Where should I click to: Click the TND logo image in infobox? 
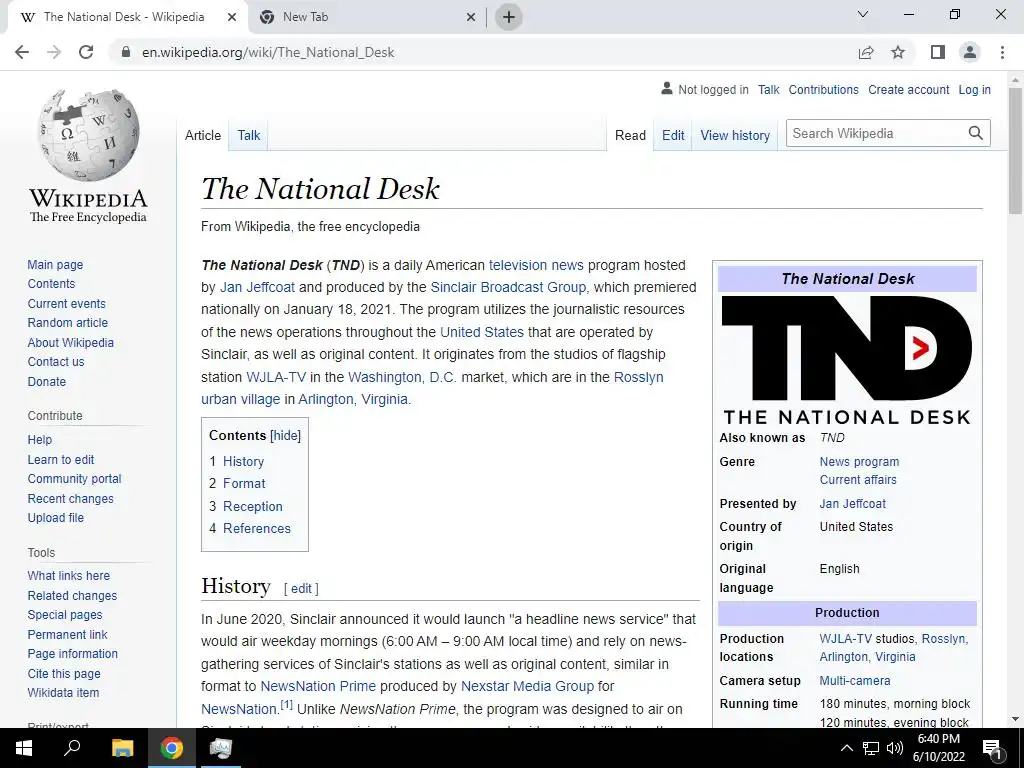pos(847,359)
